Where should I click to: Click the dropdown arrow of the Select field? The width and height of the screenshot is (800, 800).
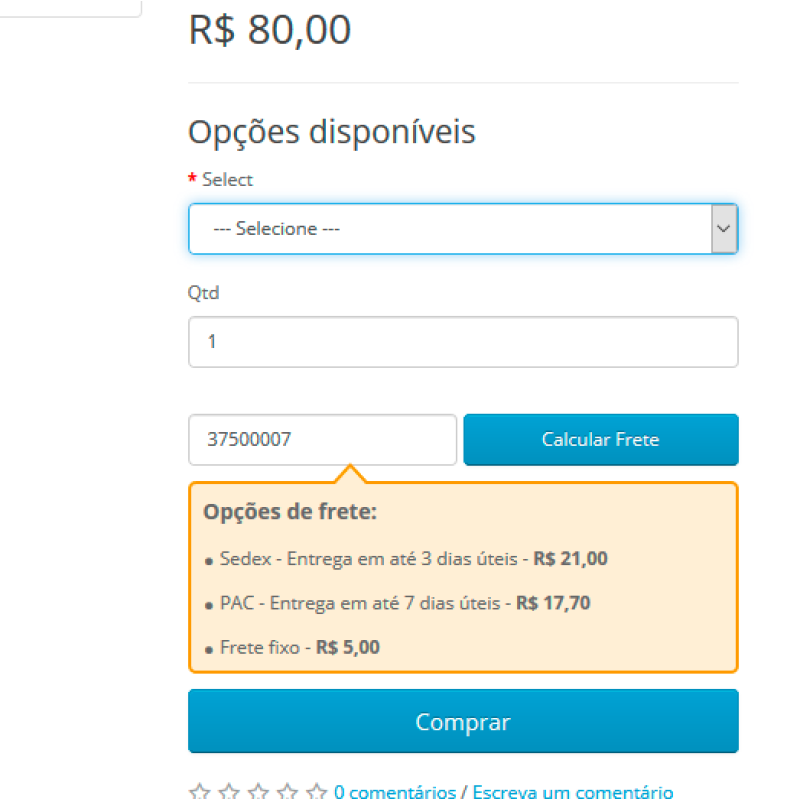tap(724, 229)
